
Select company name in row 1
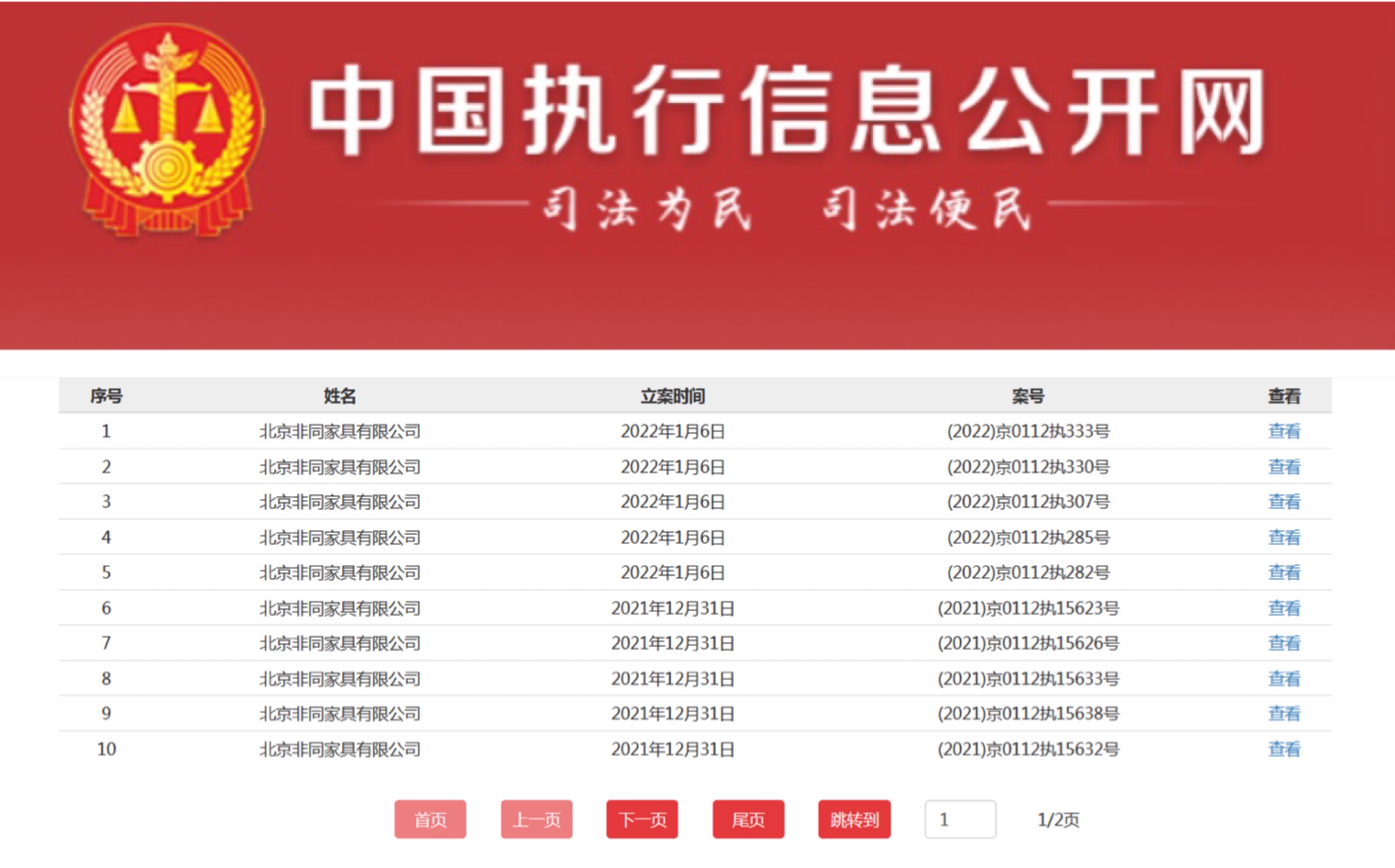(340, 431)
